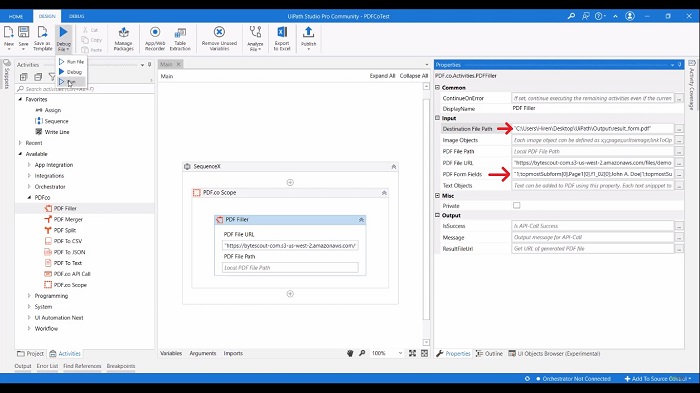
Task: Select PDF To CSV activity
Action: 68,241
